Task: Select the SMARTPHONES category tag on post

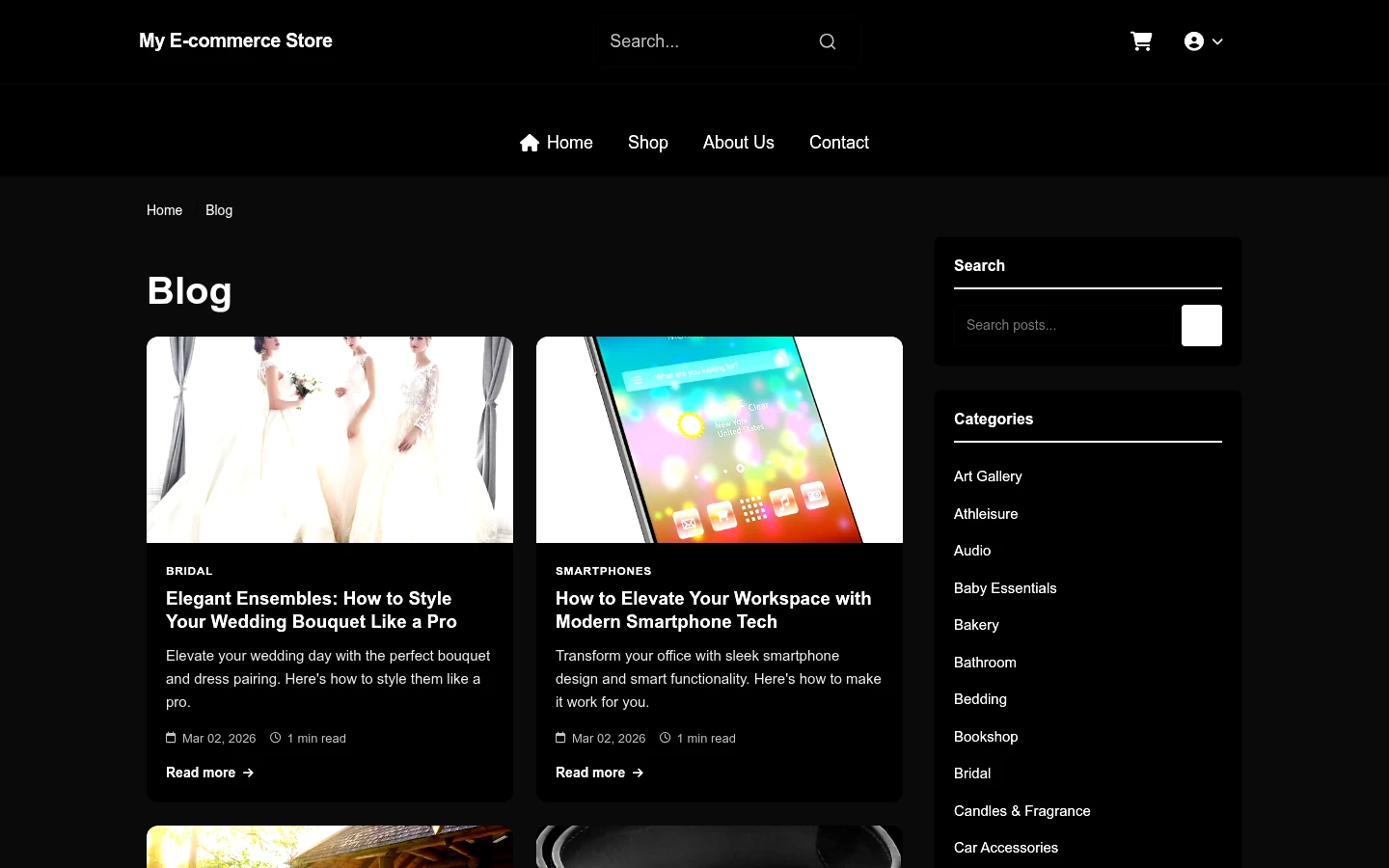Action: click(x=604, y=571)
